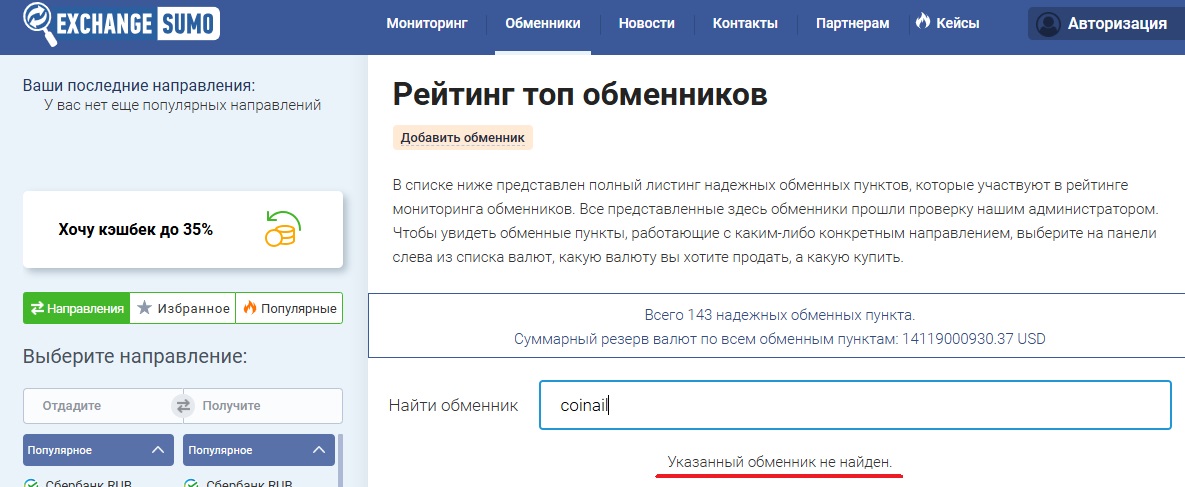Click the Выберите направление heading
Image resolution: width=1185 pixels, height=487 pixels.
click(135, 356)
